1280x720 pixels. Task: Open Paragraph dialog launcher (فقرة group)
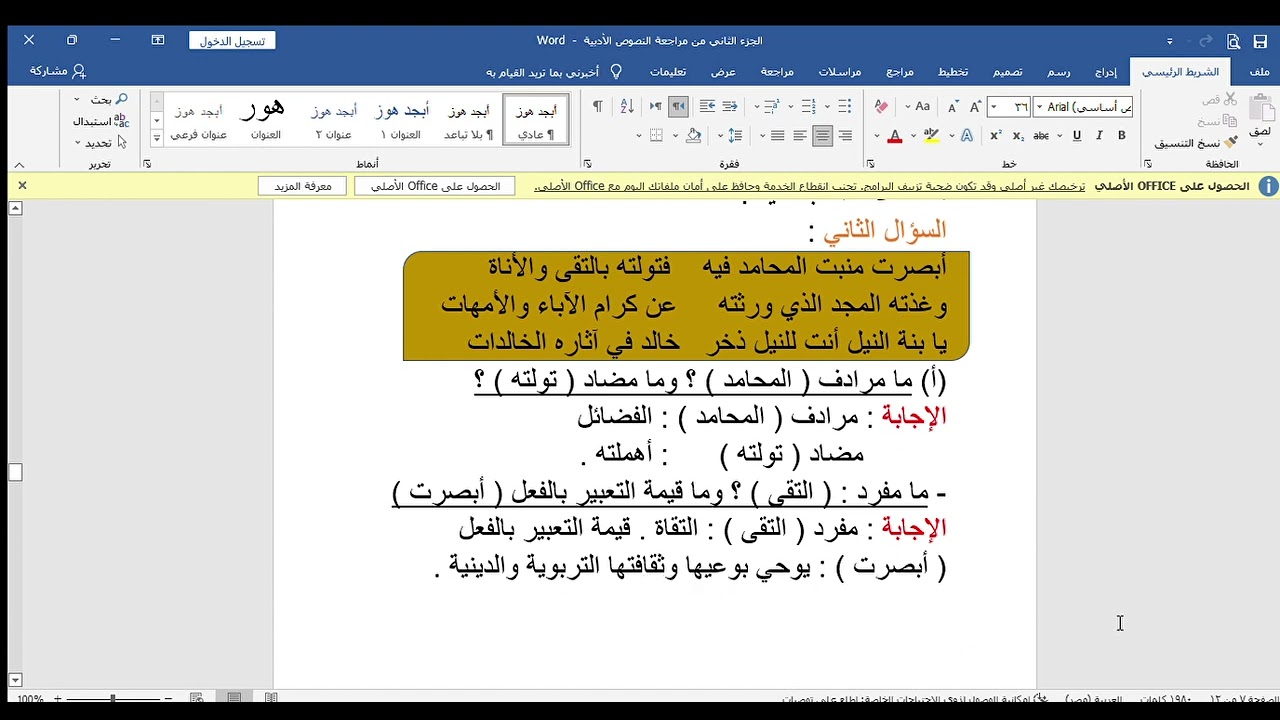pyautogui.click(x=587, y=164)
